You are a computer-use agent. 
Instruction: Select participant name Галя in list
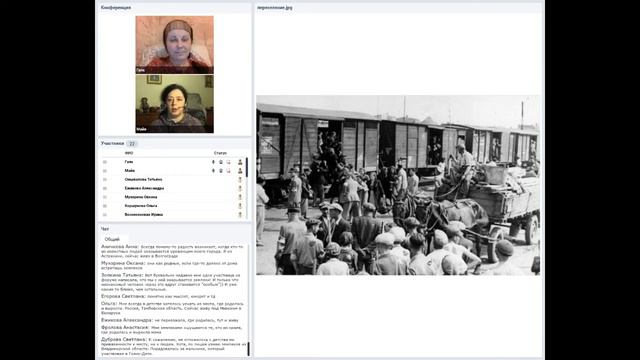tap(129, 162)
